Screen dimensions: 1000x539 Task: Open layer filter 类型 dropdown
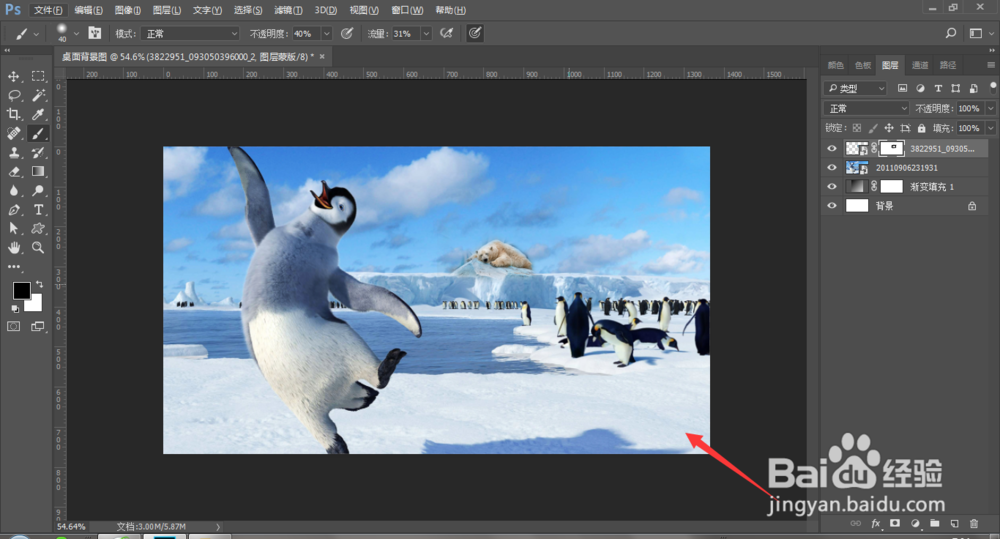856,88
